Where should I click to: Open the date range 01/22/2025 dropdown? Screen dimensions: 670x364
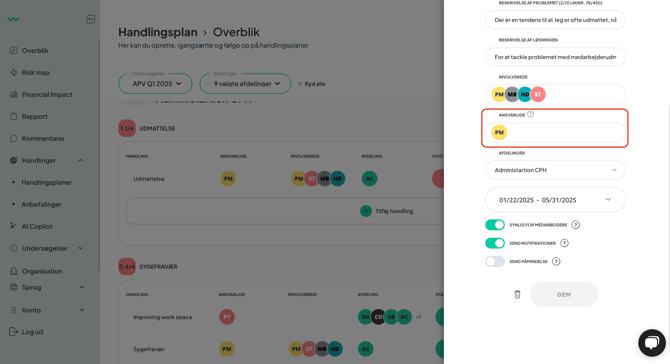coord(555,200)
